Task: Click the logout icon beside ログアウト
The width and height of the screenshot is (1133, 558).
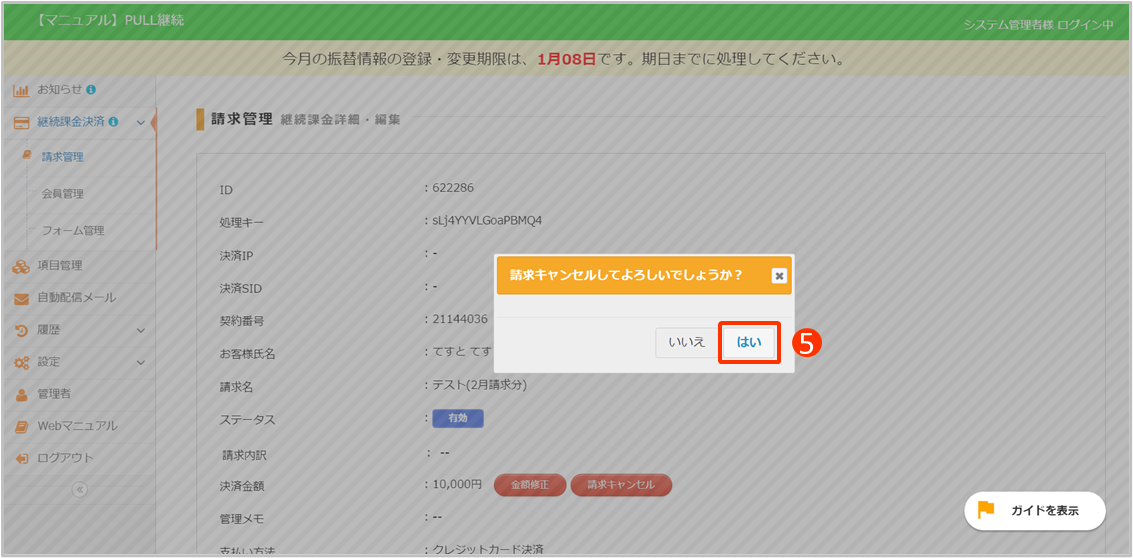Action: tap(21, 458)
